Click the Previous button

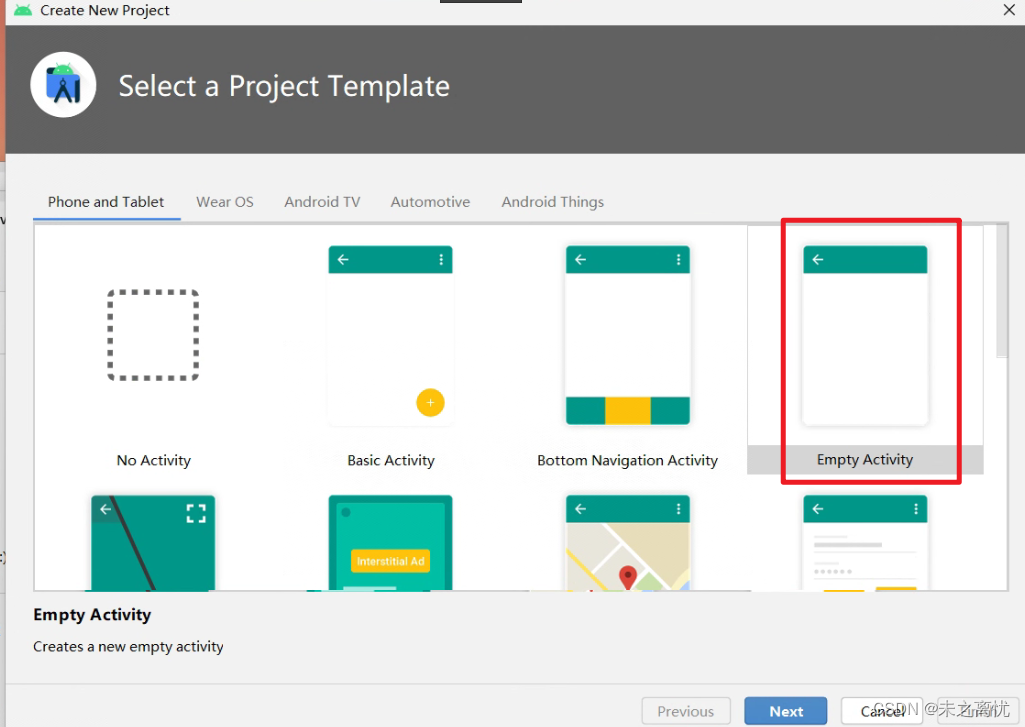click(686, 711)
